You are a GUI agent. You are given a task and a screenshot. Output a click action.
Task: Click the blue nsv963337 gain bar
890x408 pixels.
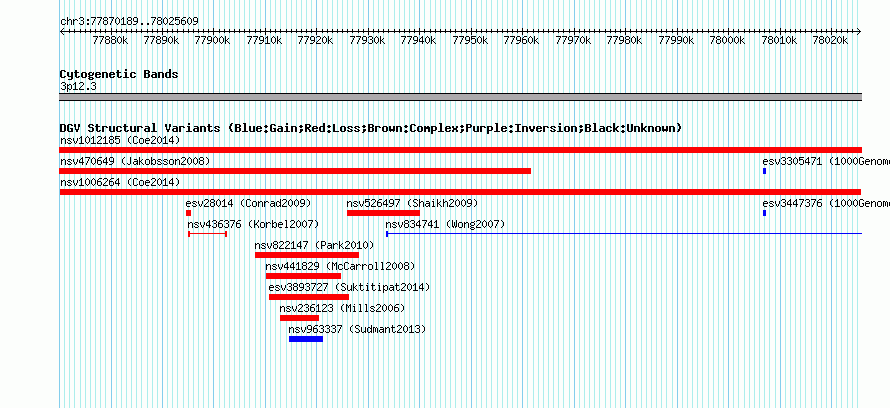[306, 339]
